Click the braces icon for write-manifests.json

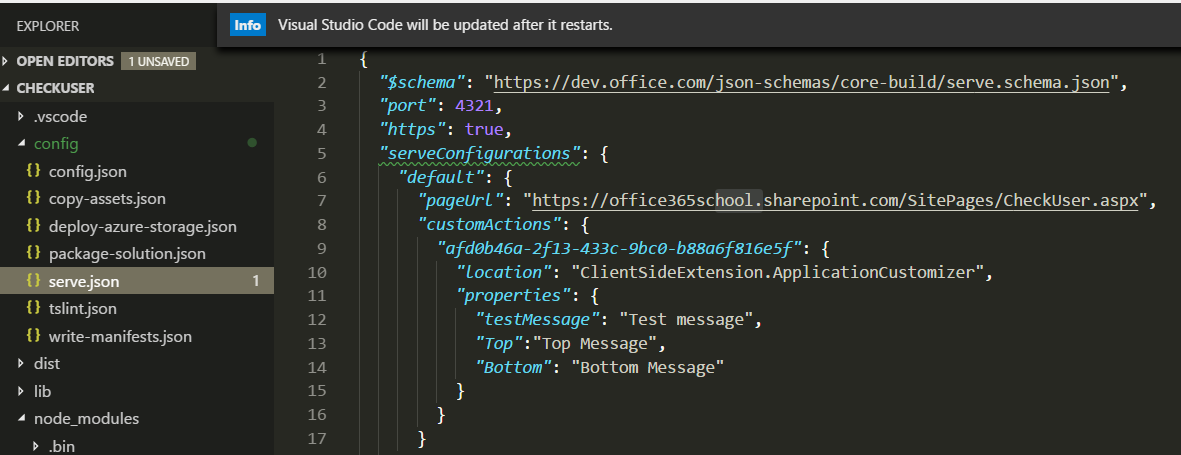(32, 335)
